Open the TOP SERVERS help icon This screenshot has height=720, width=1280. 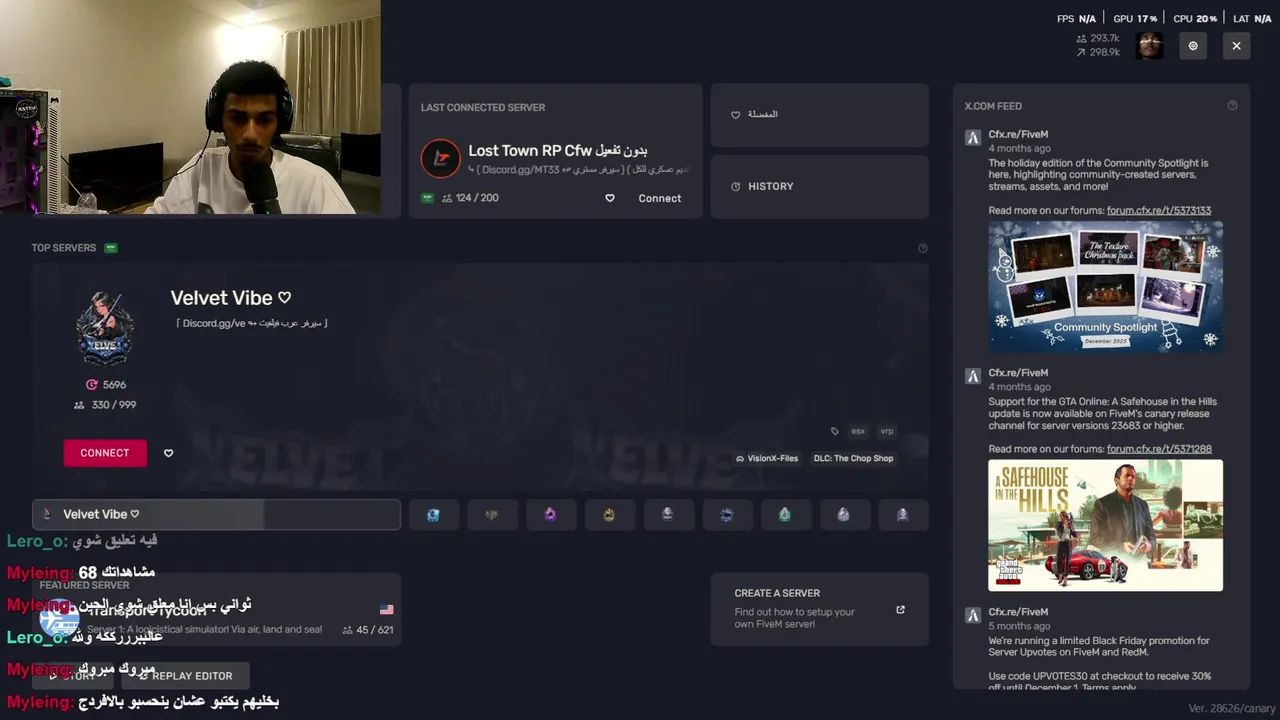coord(923,248)
